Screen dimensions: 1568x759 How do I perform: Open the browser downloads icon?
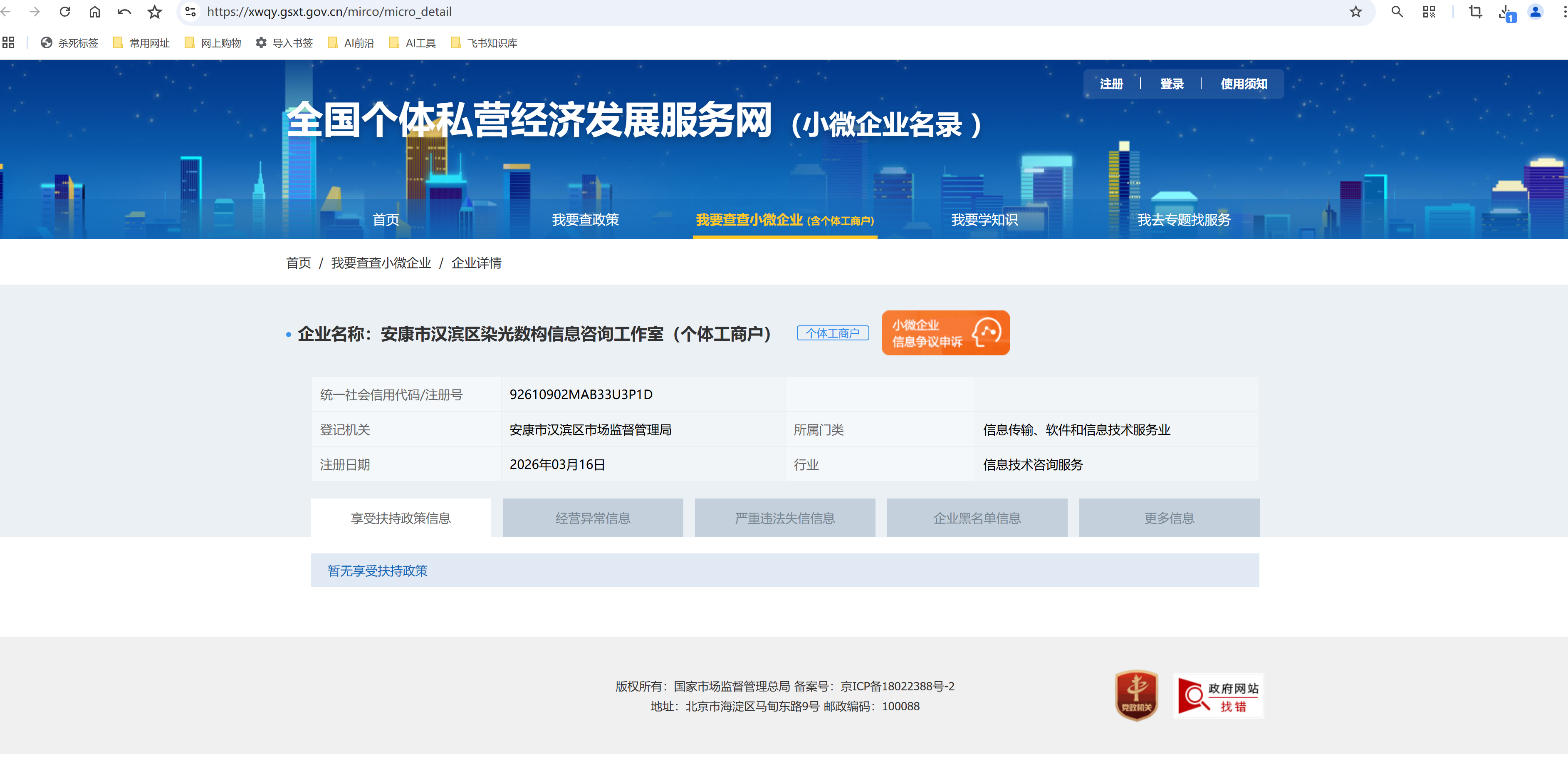tap(1505, 12)
